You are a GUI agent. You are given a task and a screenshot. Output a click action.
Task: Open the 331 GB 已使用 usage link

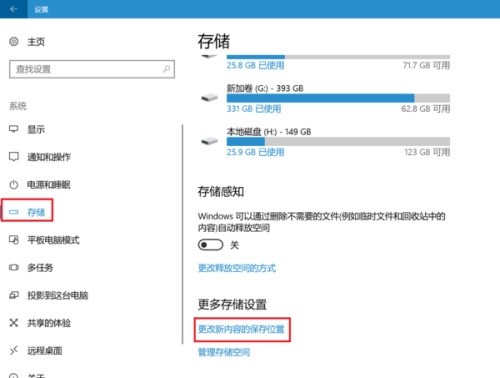254,109
